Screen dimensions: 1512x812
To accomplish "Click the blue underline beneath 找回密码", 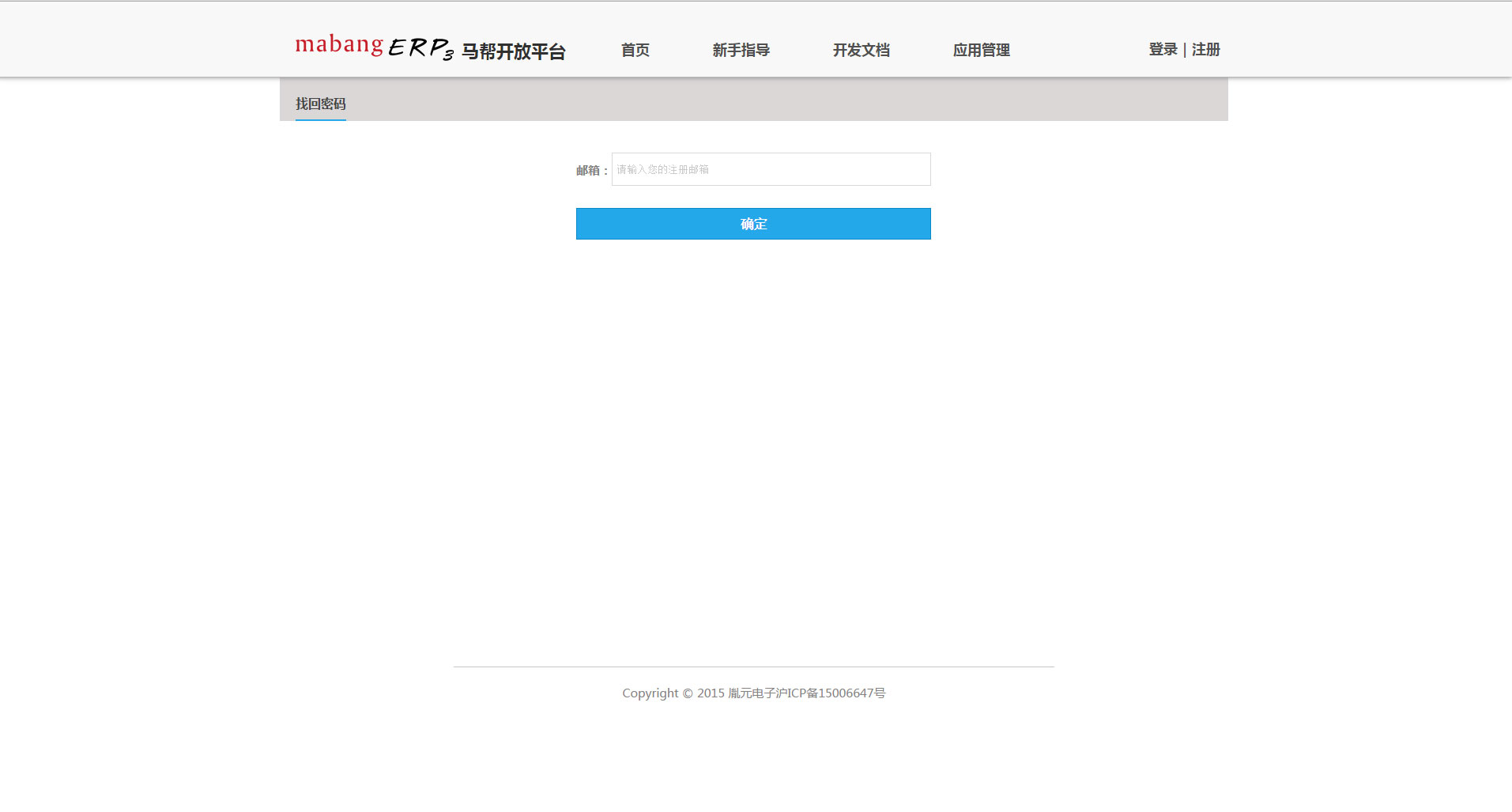I will 320,119.
